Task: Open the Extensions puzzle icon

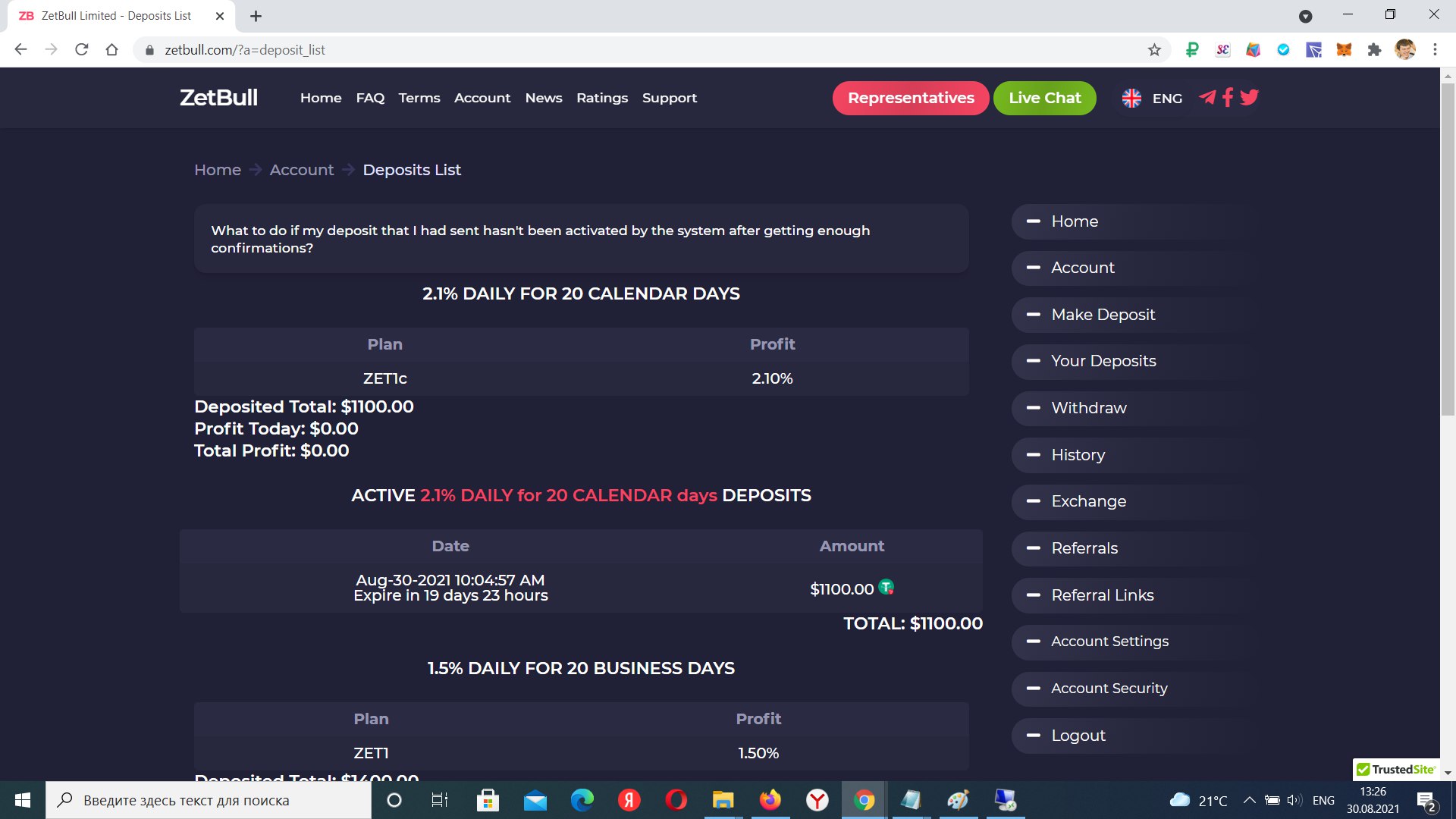Action: tap(1374, 50)
